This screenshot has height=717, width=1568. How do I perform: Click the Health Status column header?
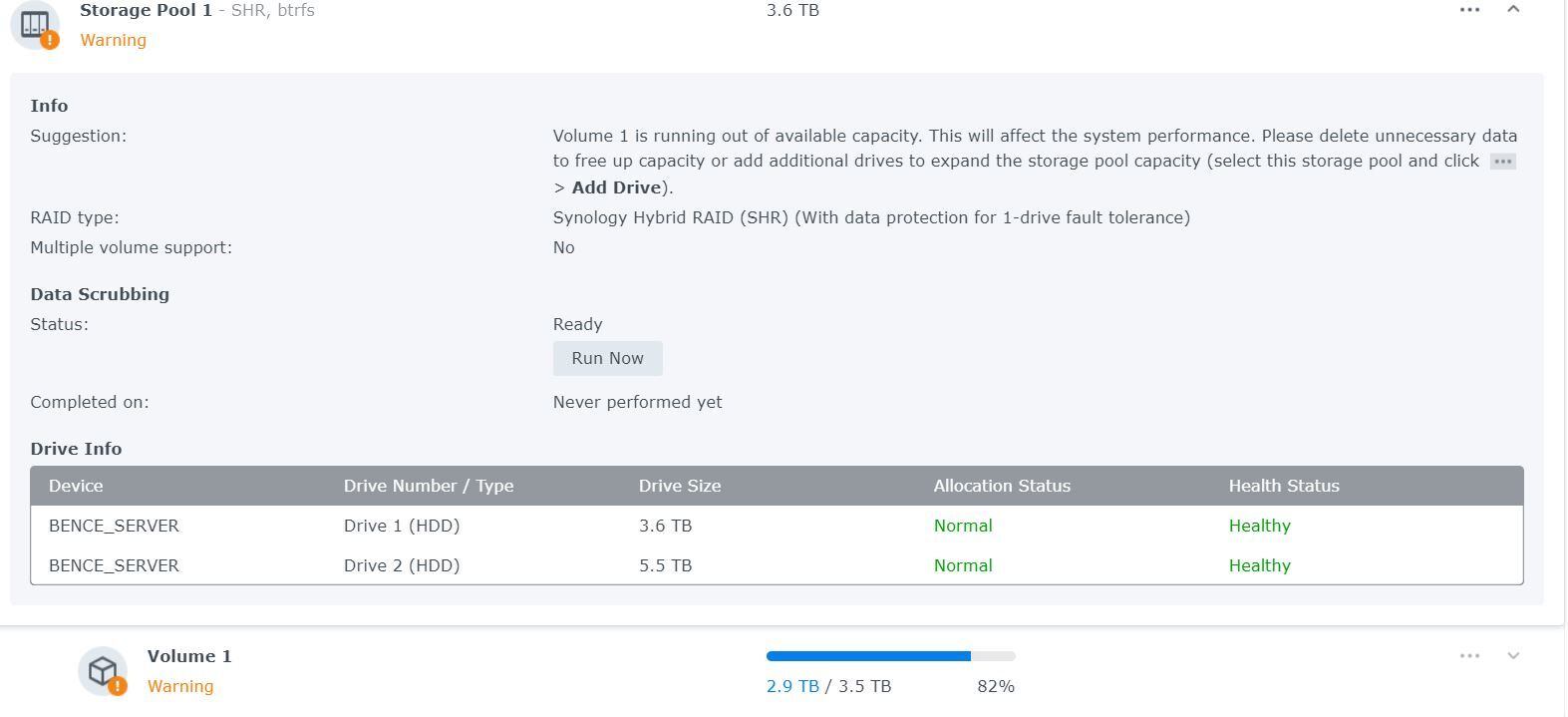(1284, 486)
